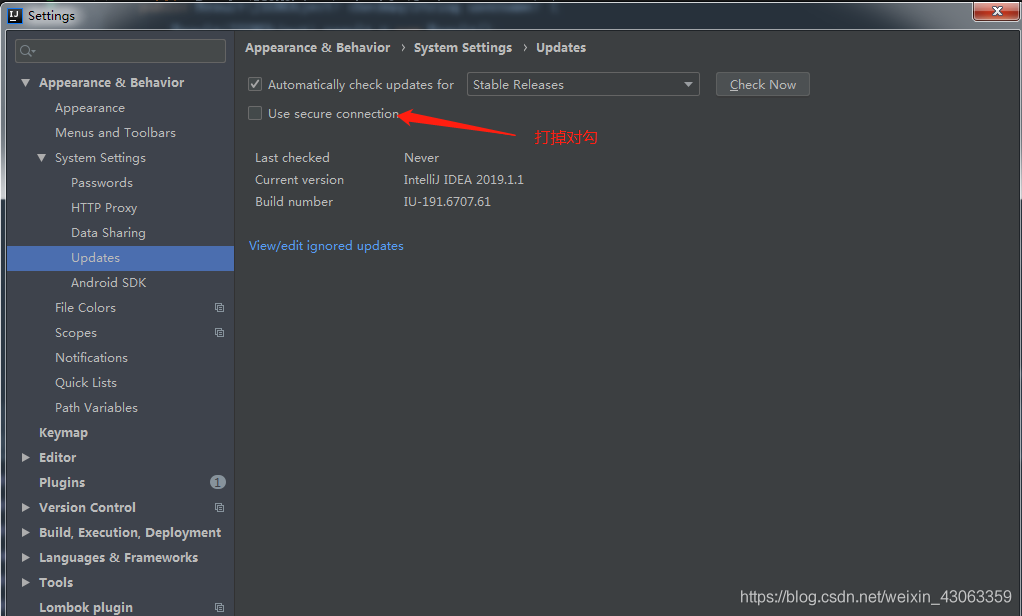1022x616 pixels.
Task: Select Notifications in the settings tree
Action: click(91, 358)
